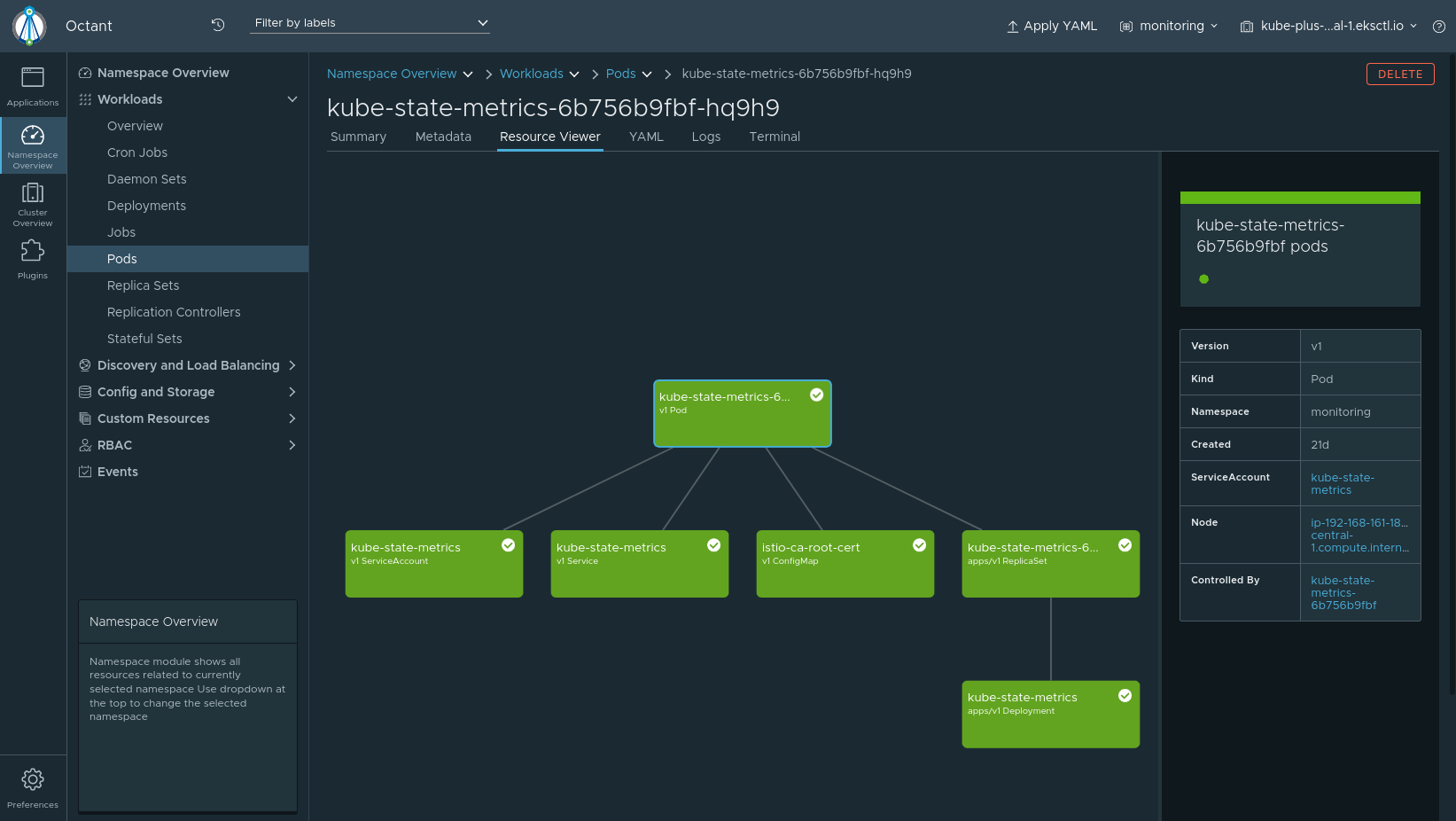Click Discovery and Load Balancing icon

pyautogui.click(x=85, y=365)
